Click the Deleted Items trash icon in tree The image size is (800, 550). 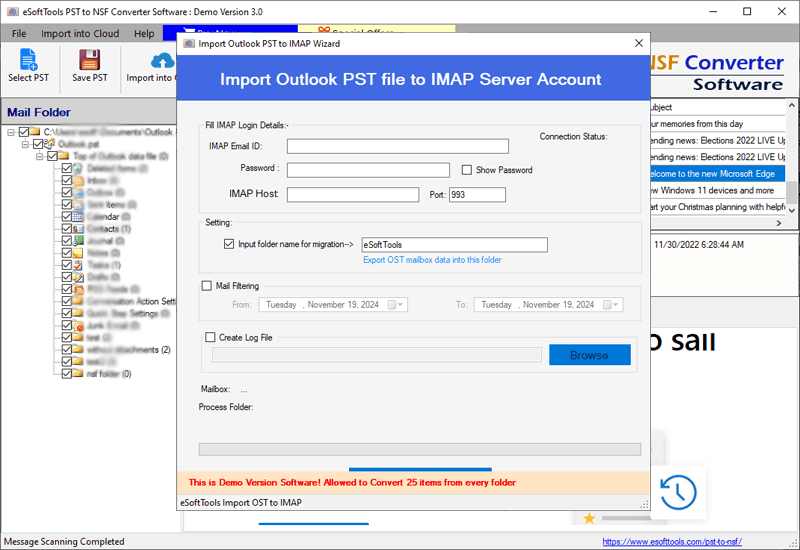tap(78, 168)
